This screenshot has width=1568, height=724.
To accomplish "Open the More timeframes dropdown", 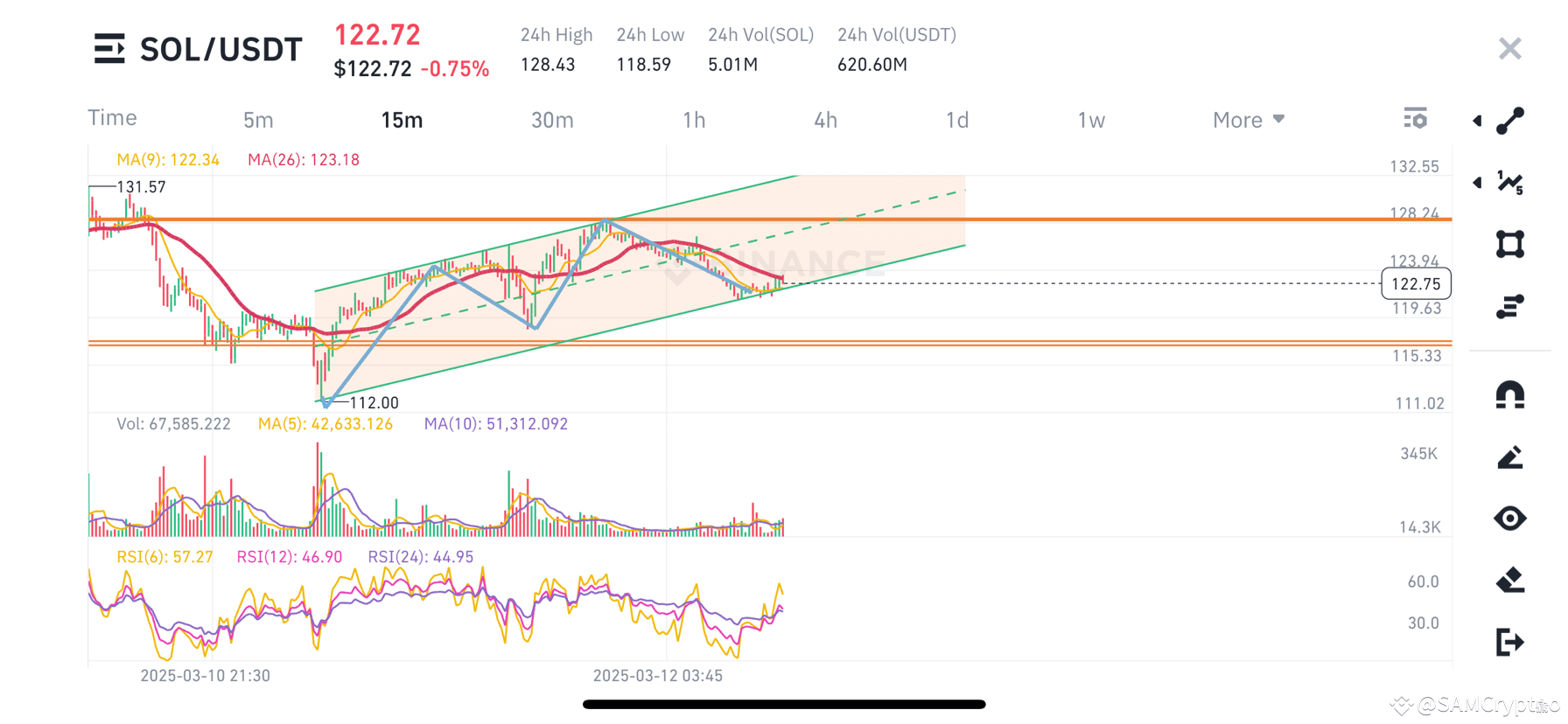I will (x=1249, y=120).
